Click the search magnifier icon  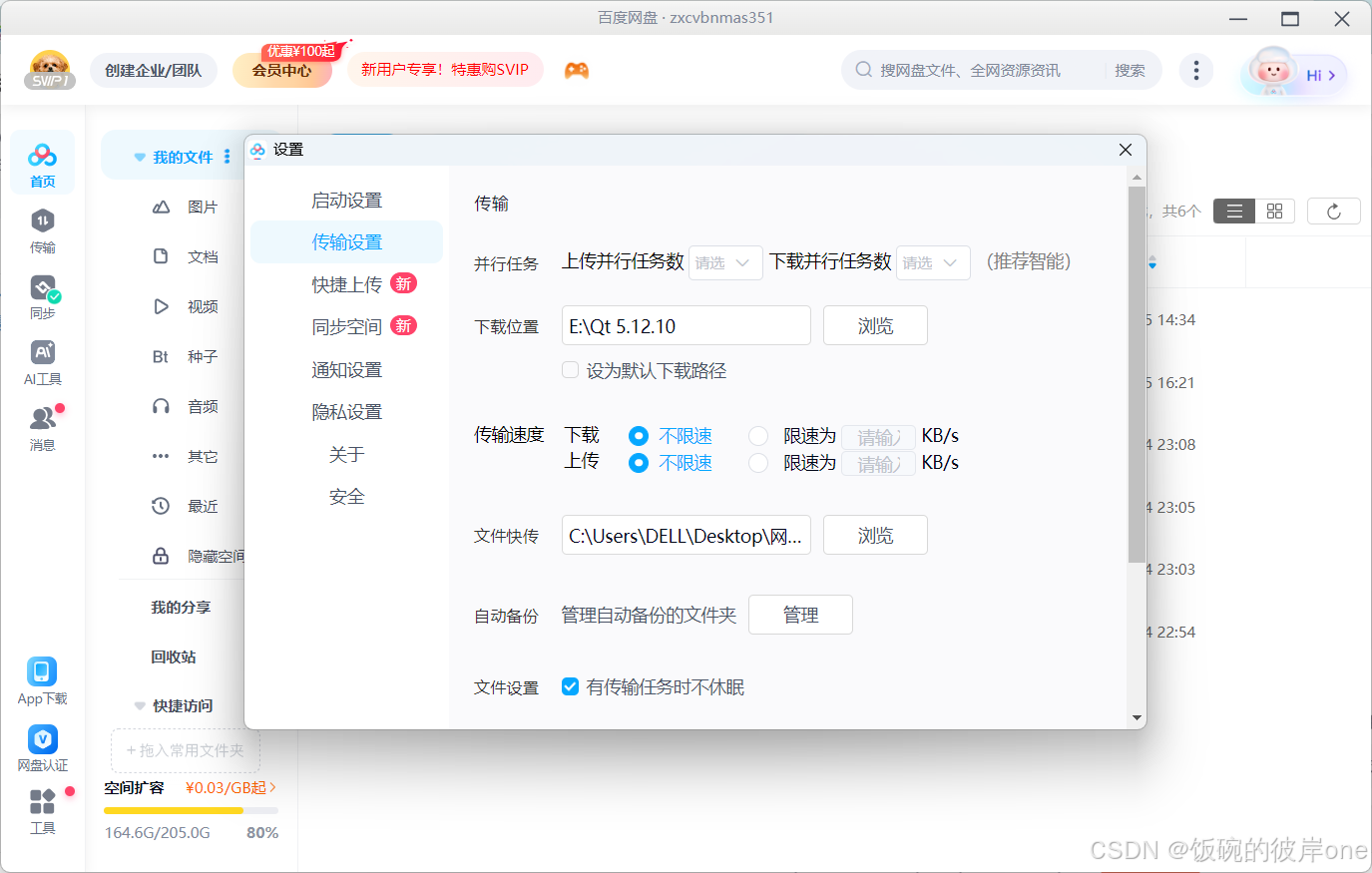(x=863, y=70)
